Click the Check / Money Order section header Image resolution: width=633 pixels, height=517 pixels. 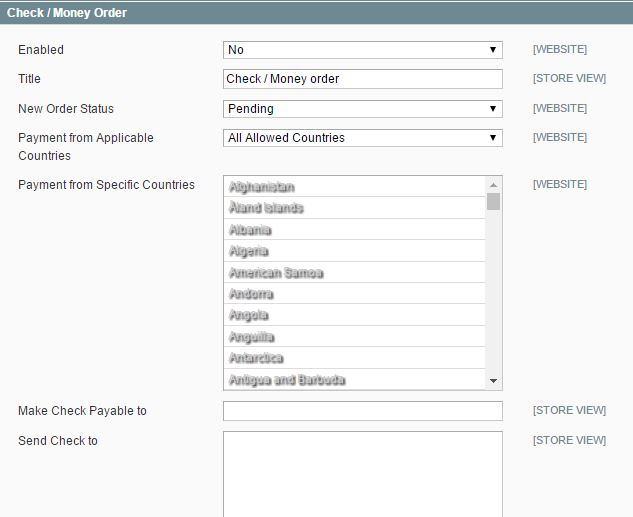(316, 13)
